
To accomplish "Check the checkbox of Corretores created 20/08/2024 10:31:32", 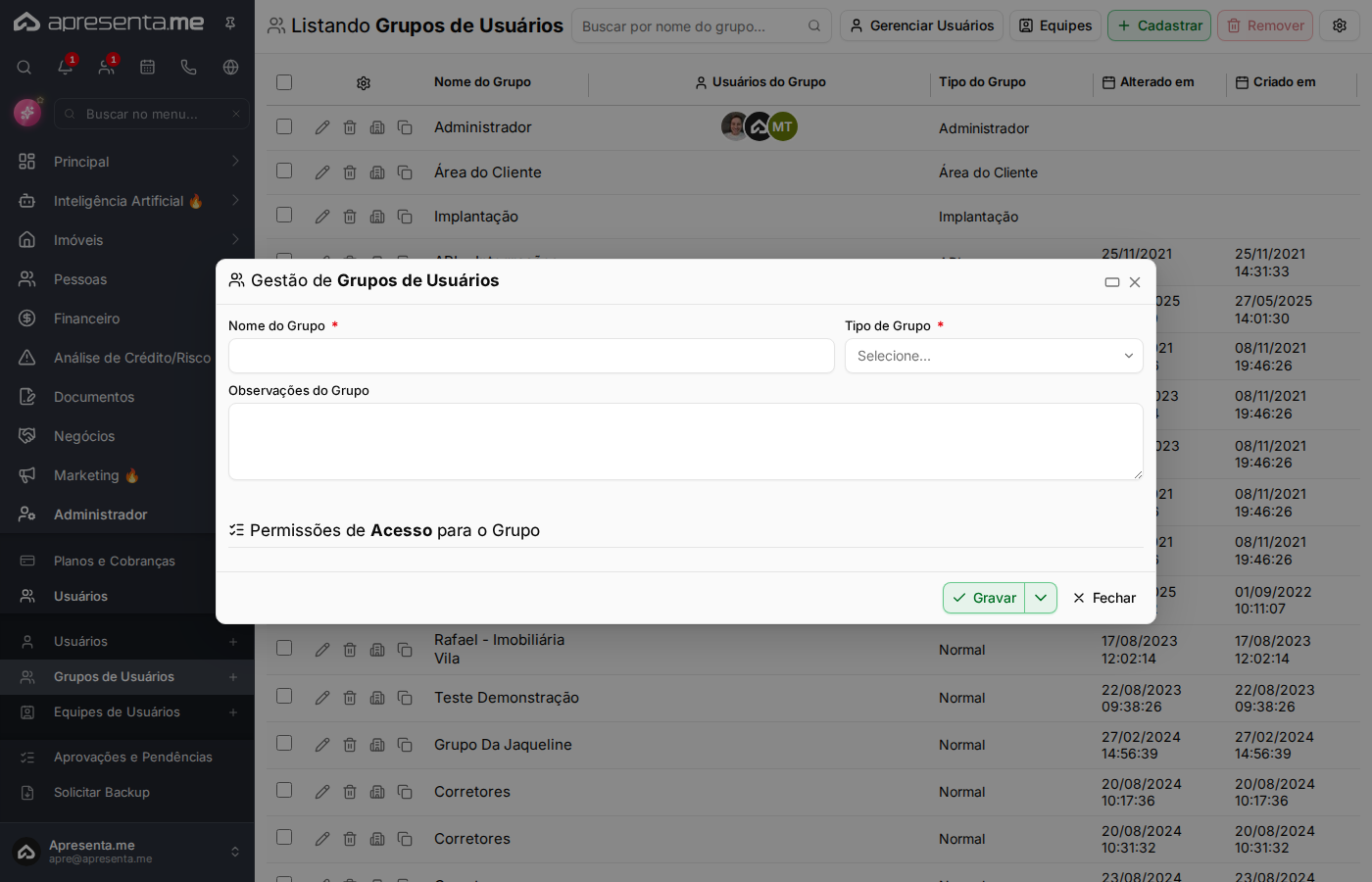I will 284,837.
